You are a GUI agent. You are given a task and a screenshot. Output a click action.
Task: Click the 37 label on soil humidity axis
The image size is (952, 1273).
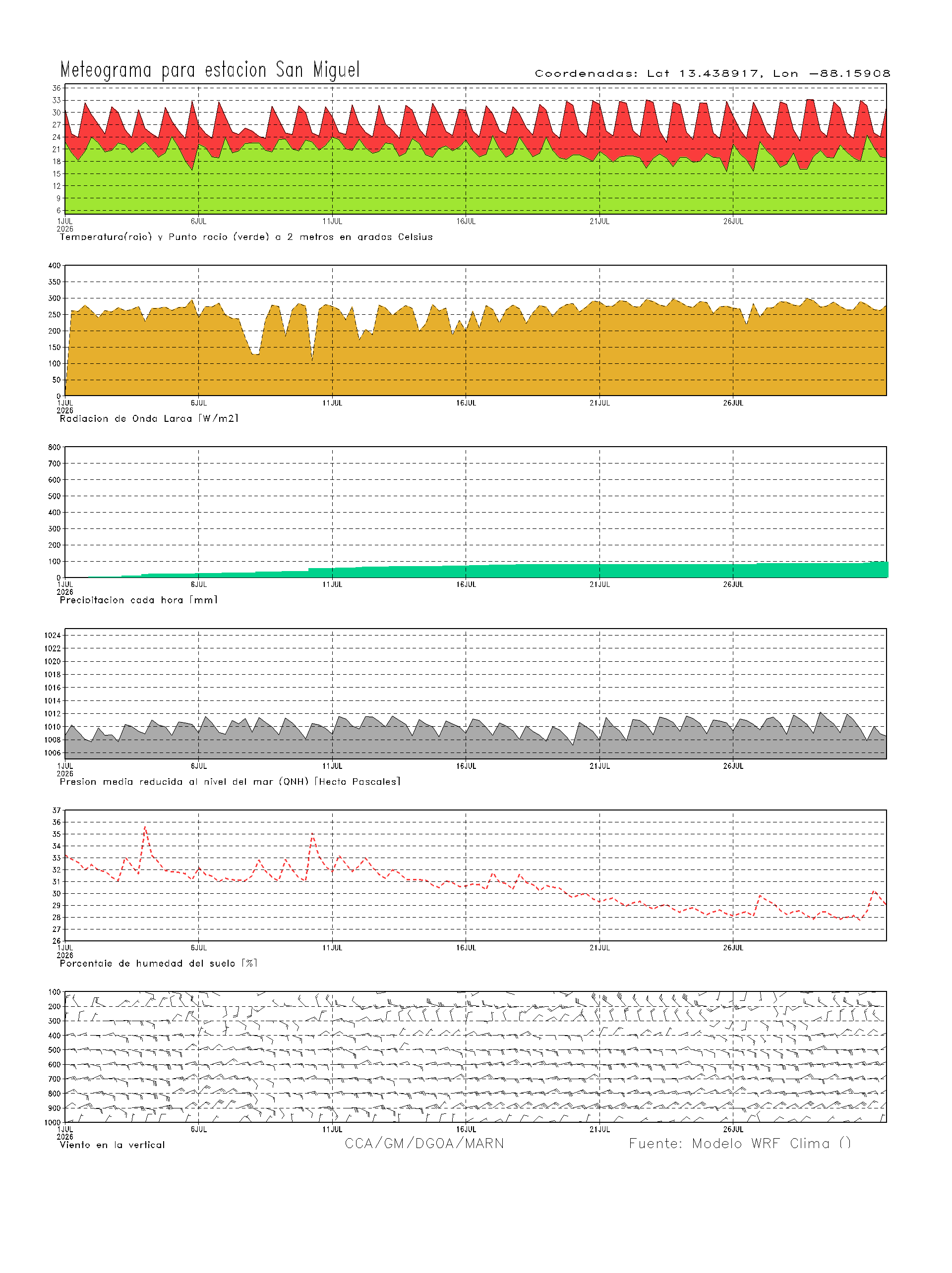click(57, 810)
